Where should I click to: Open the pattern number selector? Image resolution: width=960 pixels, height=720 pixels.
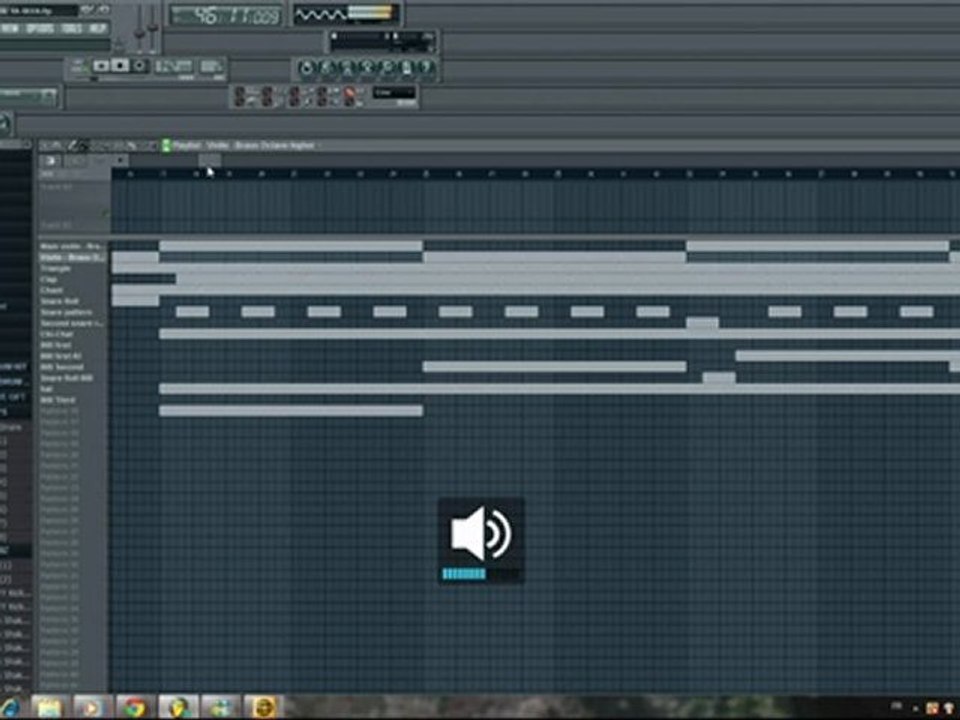tap(211, 66)
